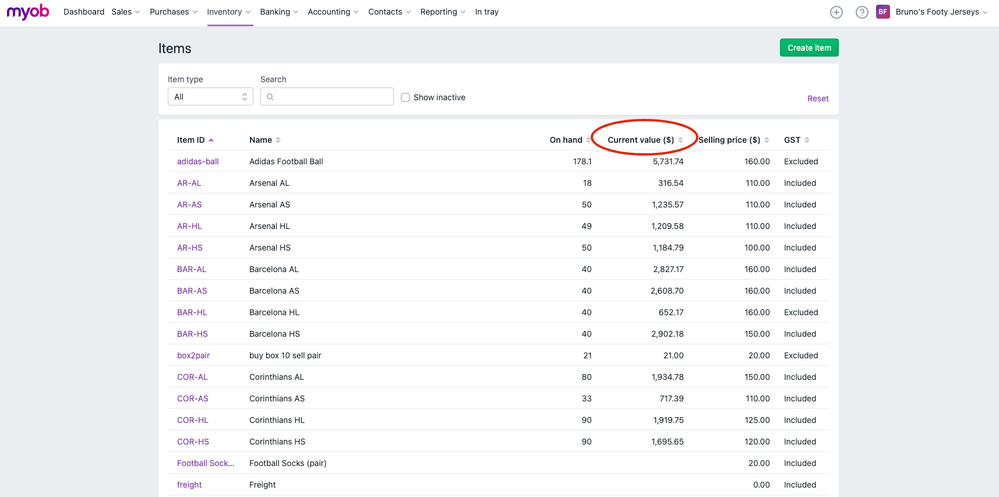Screen dimensions: 999x497
Task: Expand the Sales menu
Action: (125, 12)
